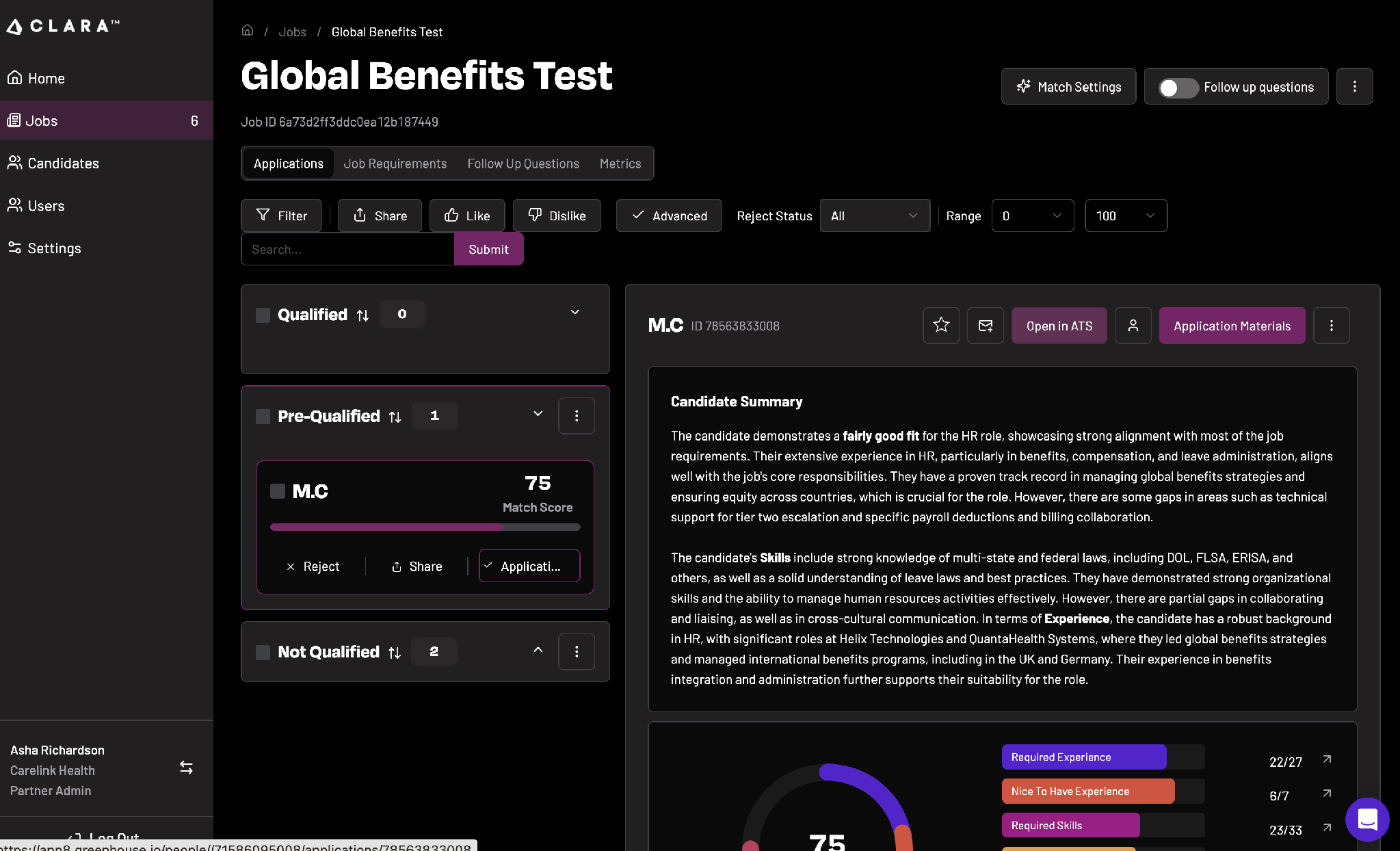The height and width of the screenshot is (851, 1400).
Task: Star the M.C candidate
Action: coord(941,326)
